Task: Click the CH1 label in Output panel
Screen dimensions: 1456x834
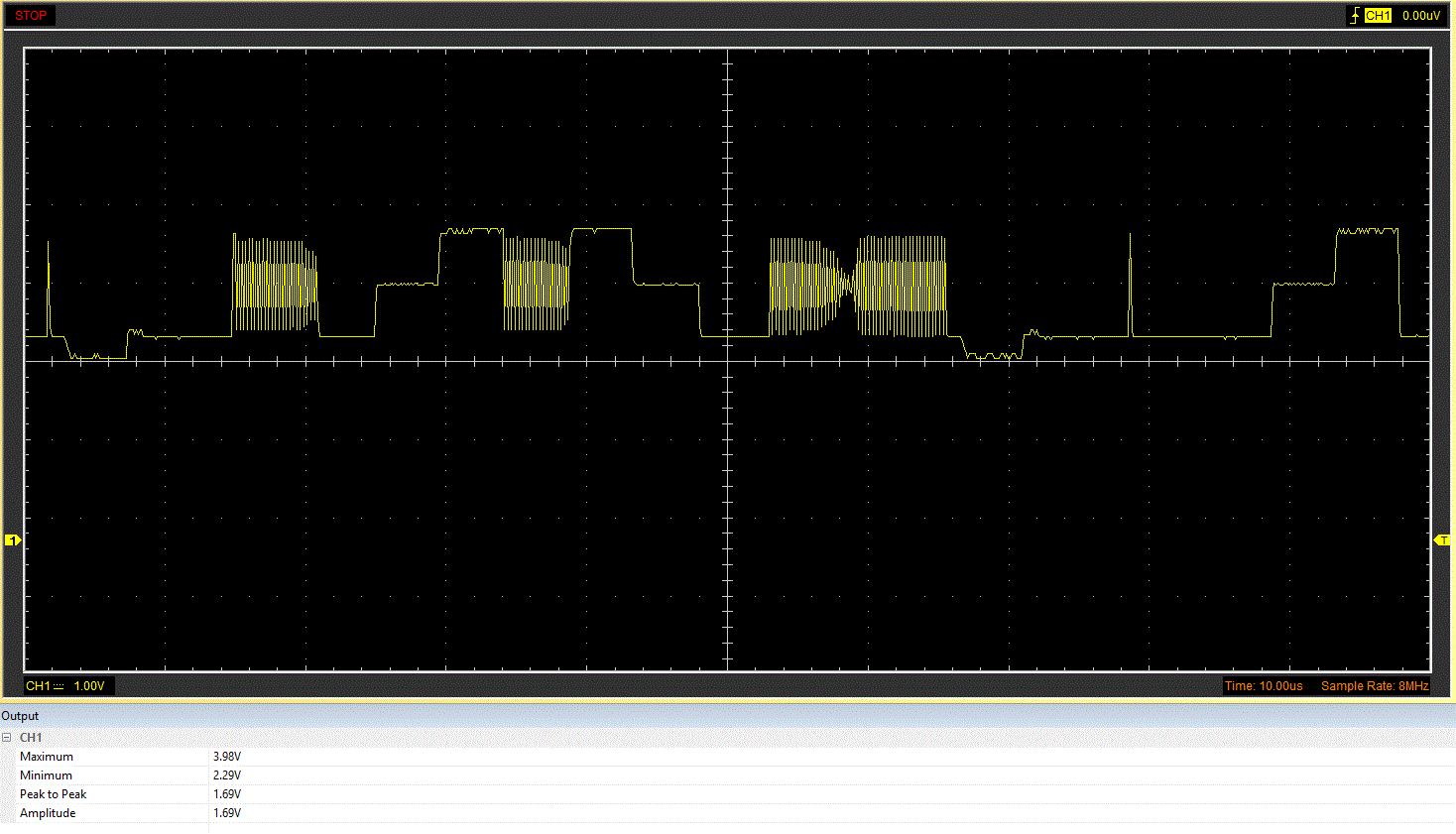Action: (x=31, y=738)
